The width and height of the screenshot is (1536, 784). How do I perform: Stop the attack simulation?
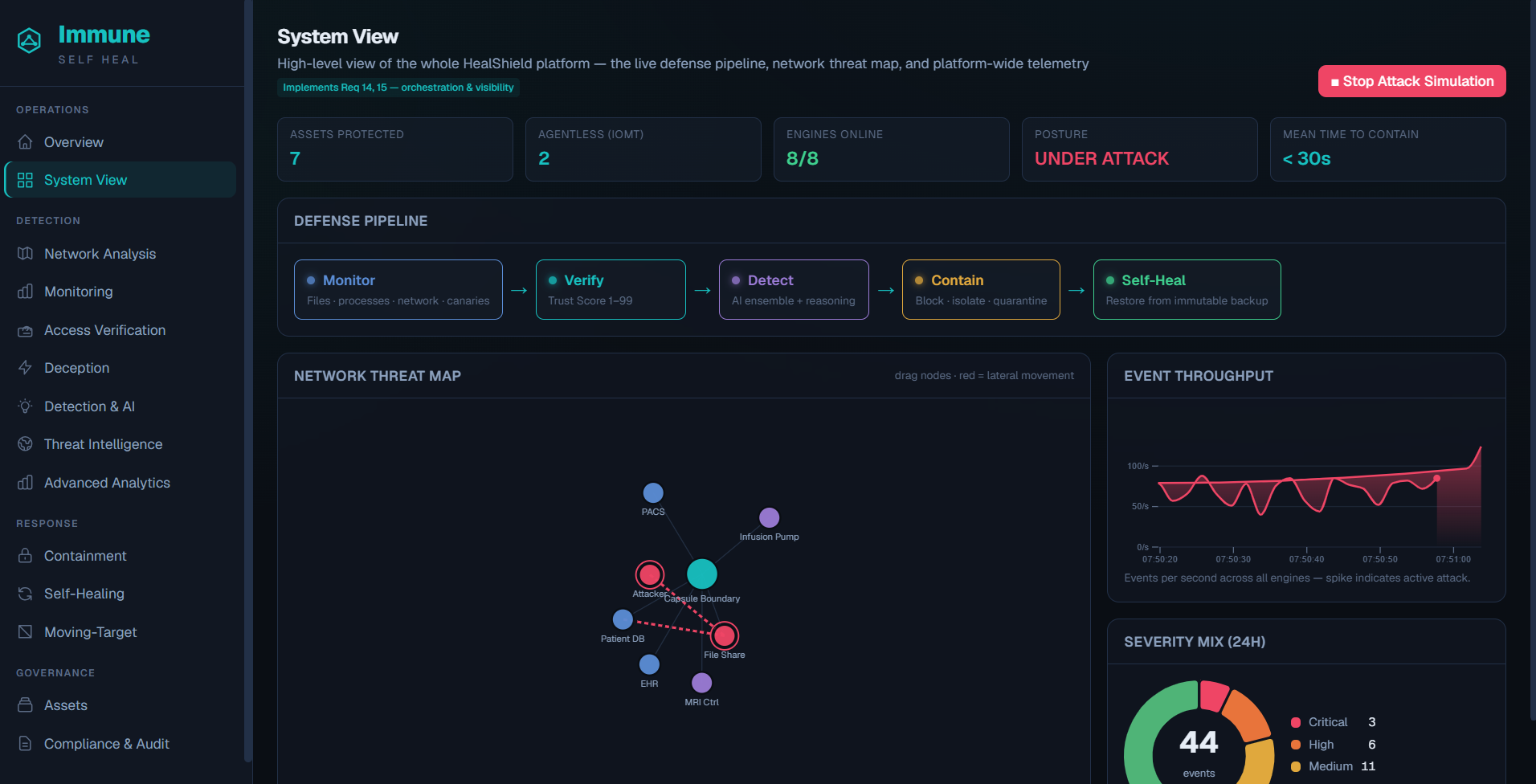click(1411, 81)
